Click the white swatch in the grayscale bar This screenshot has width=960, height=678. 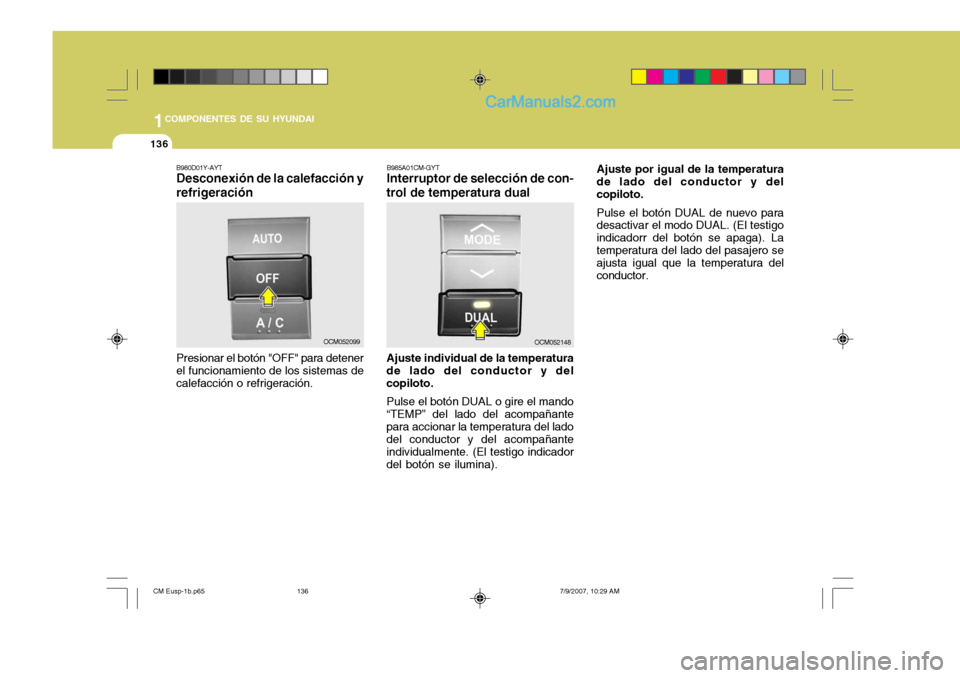point(320,77)
